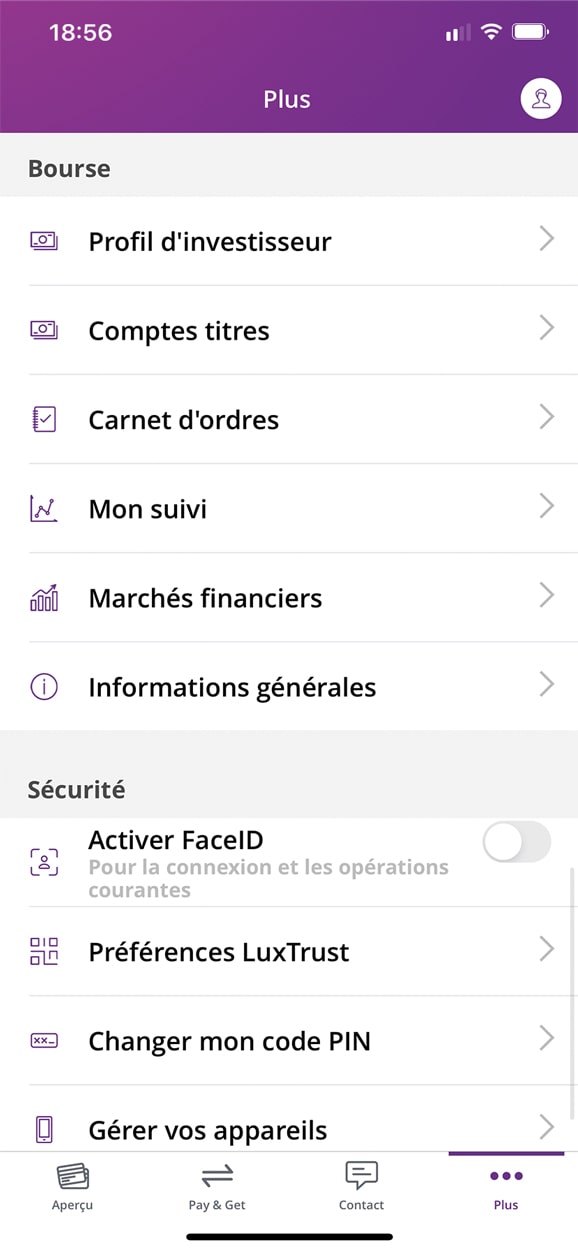Go to the Contact tab

pyautogui.click(x=361, y=1186)
